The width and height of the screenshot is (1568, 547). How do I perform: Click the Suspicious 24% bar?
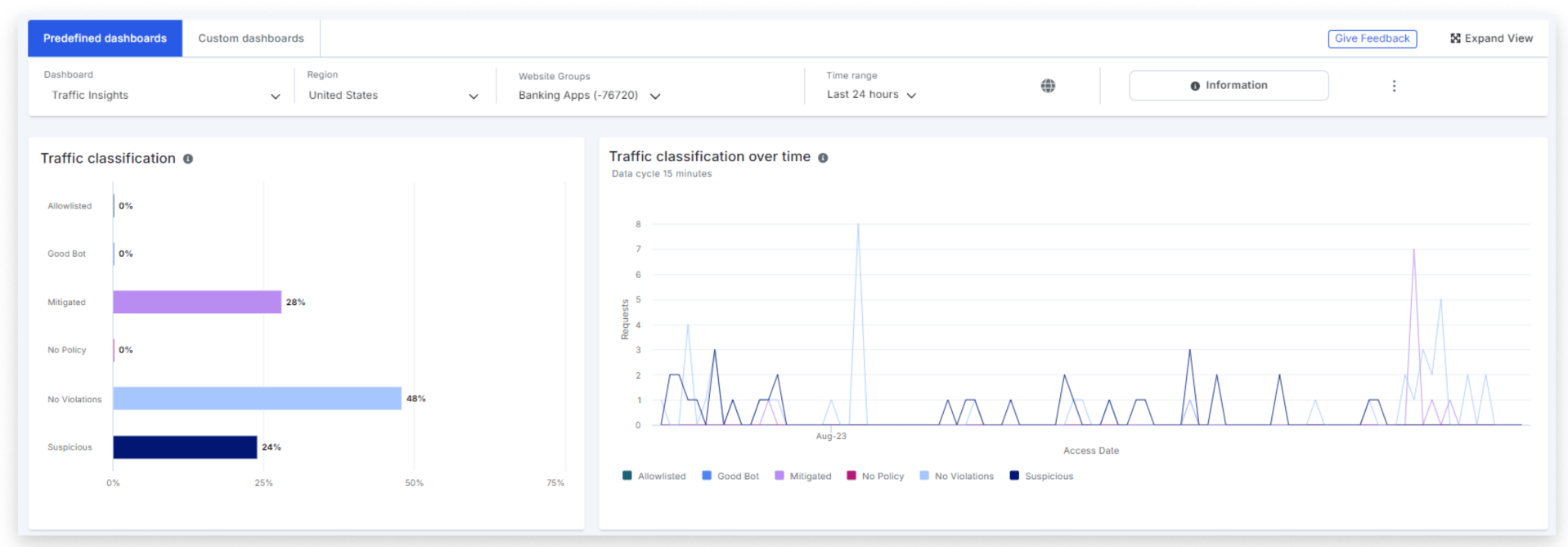(x=185, y=447)
